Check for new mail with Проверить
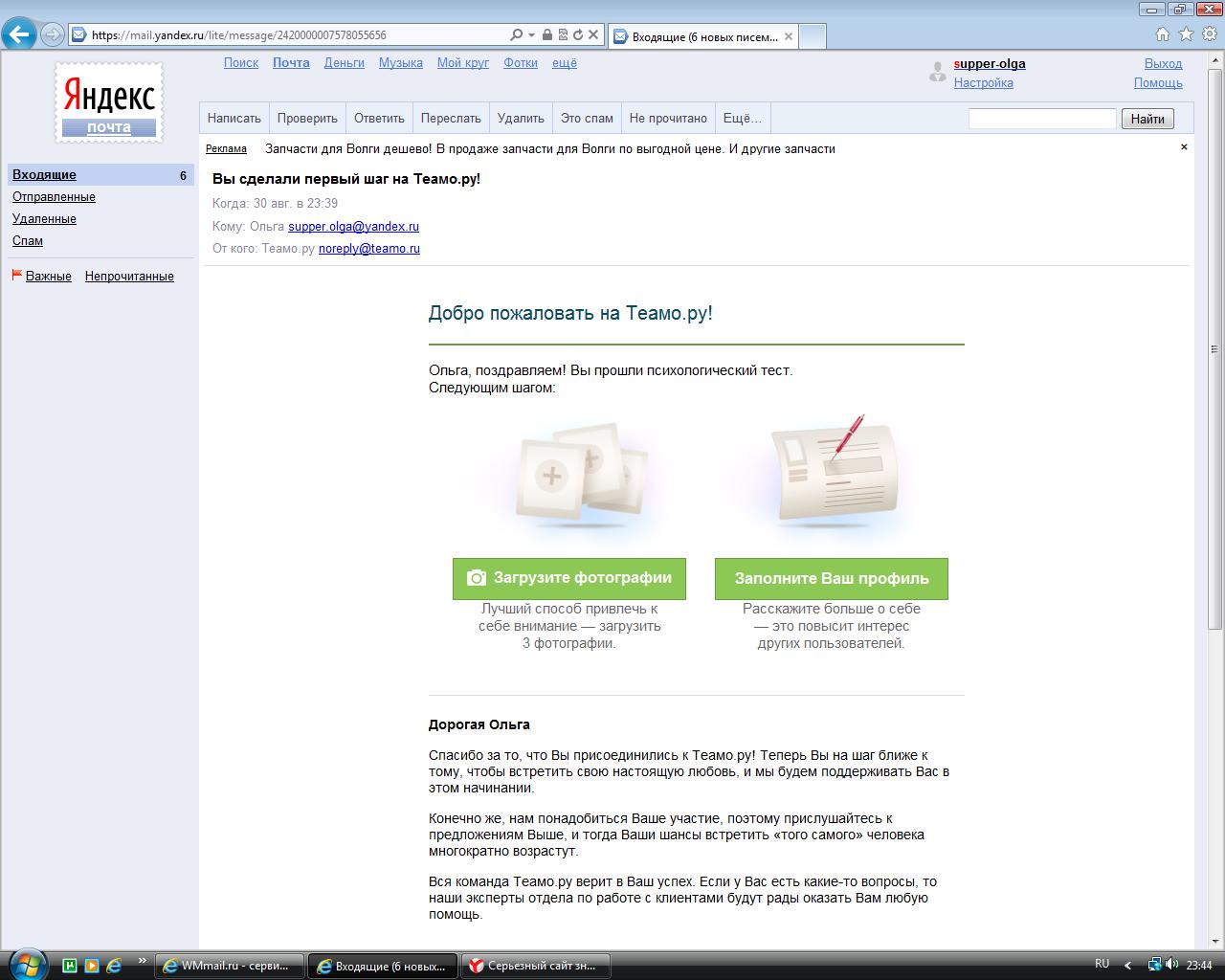The height and width of the screenshot is (980, 1225). click(307, 119)
